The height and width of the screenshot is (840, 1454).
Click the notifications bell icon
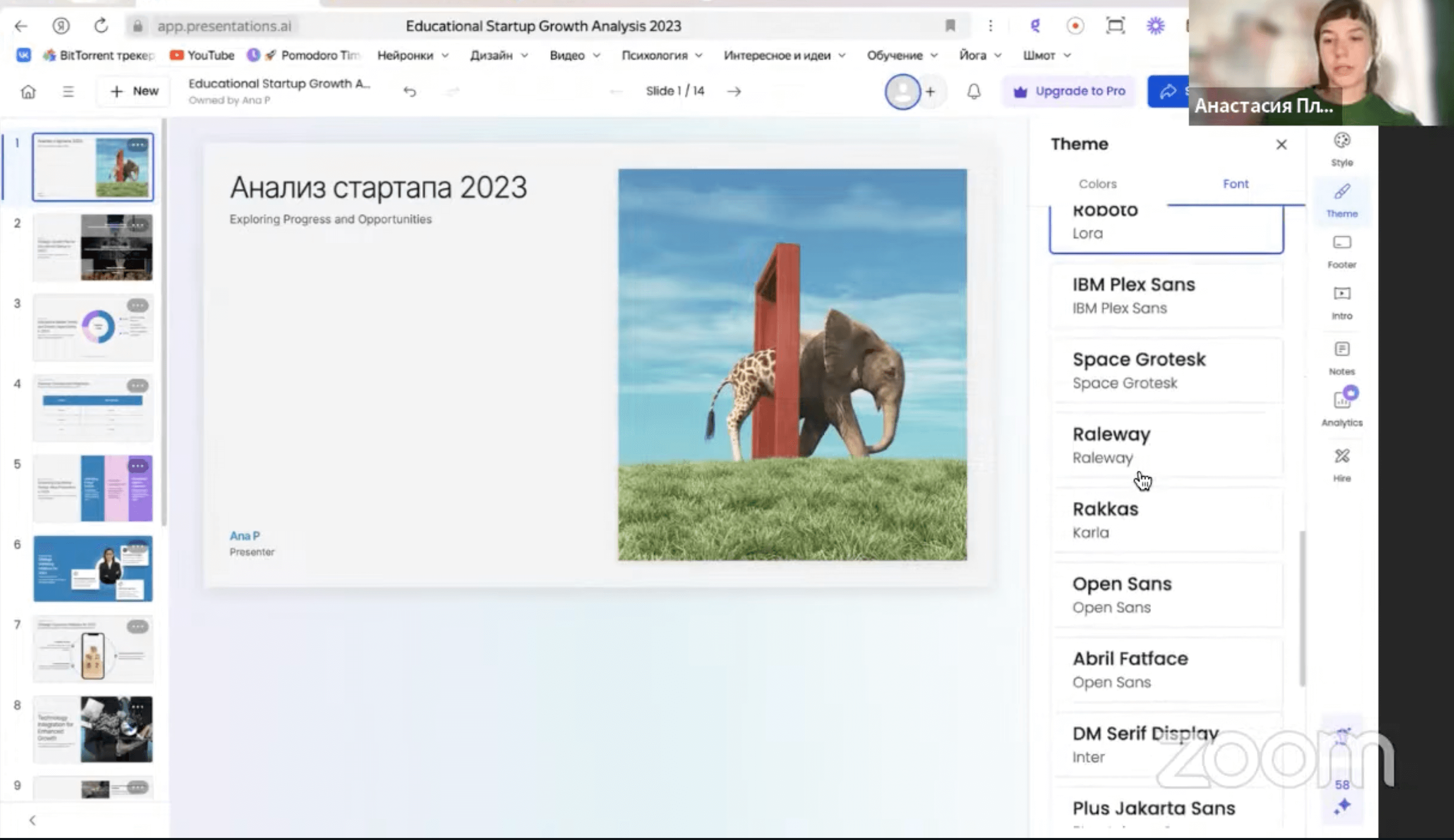coord(974,91)
